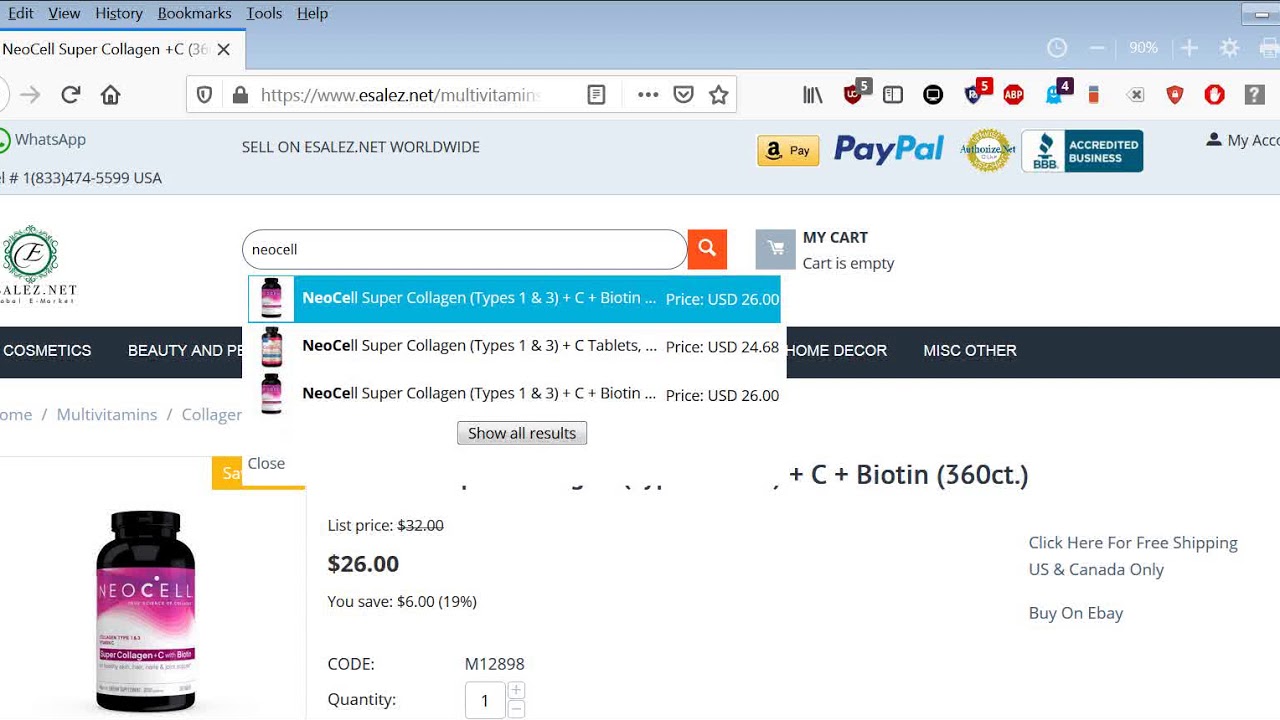The image size is (1280, 720).
Task: Click SELL ON ESALEZ.NET WORLDWIDE link
Action: click(x=361, y=147)
